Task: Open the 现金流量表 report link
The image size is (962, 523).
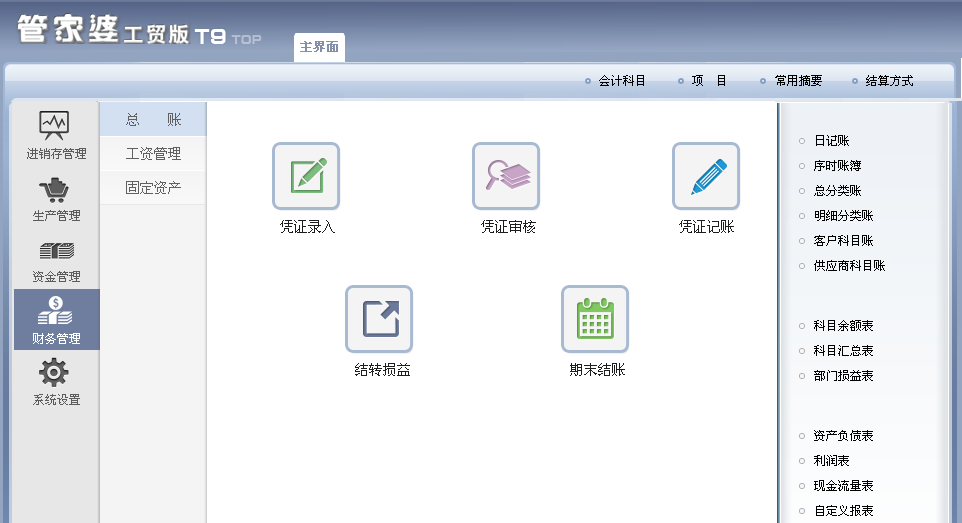Action: click(x=844, y=486)
